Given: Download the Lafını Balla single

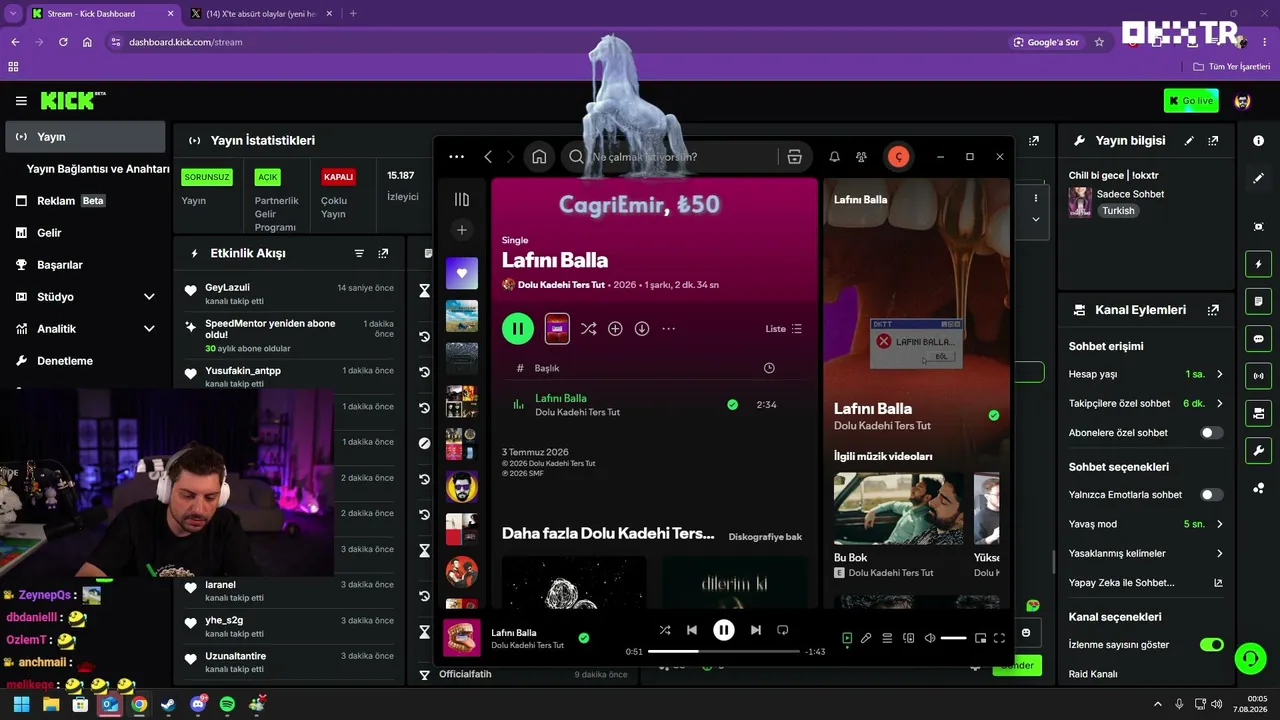Looking at the screenshot, I should coord(642,328).
